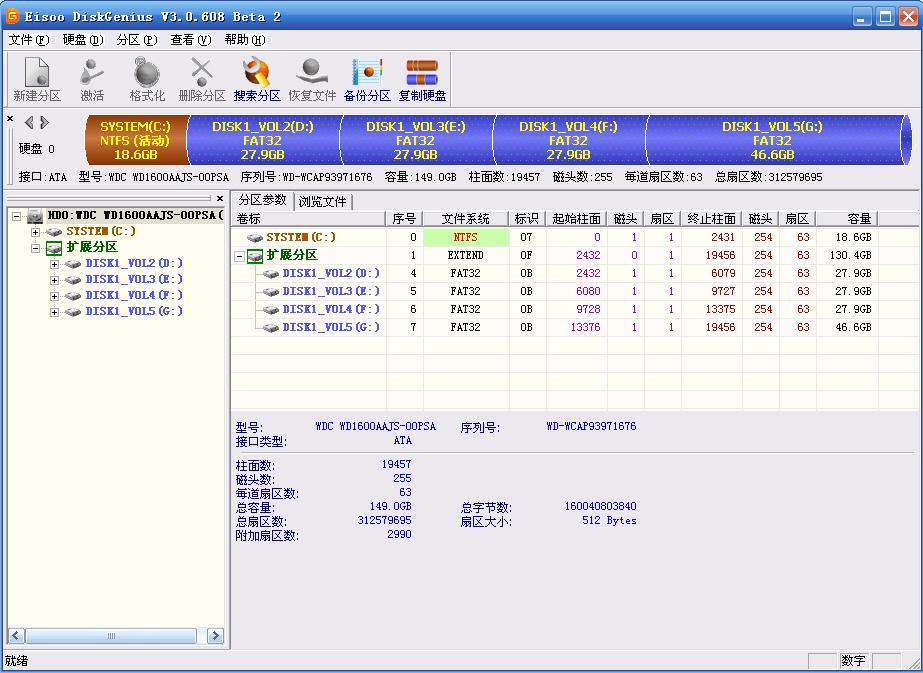Click the tree panel horizontal scrollbar right arrow
Viewport: 923px width, 673px height.
point(213,635)
